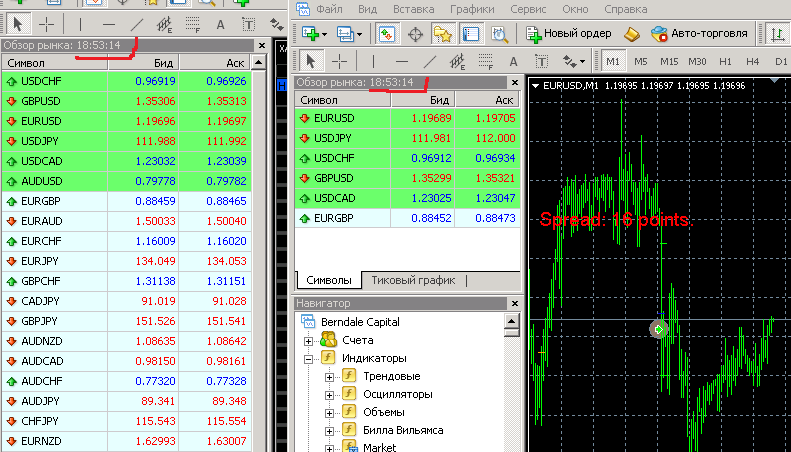Screen dimensions: 791x452
Task: Click the new chart icon in the right window
Action: (310, 34)
